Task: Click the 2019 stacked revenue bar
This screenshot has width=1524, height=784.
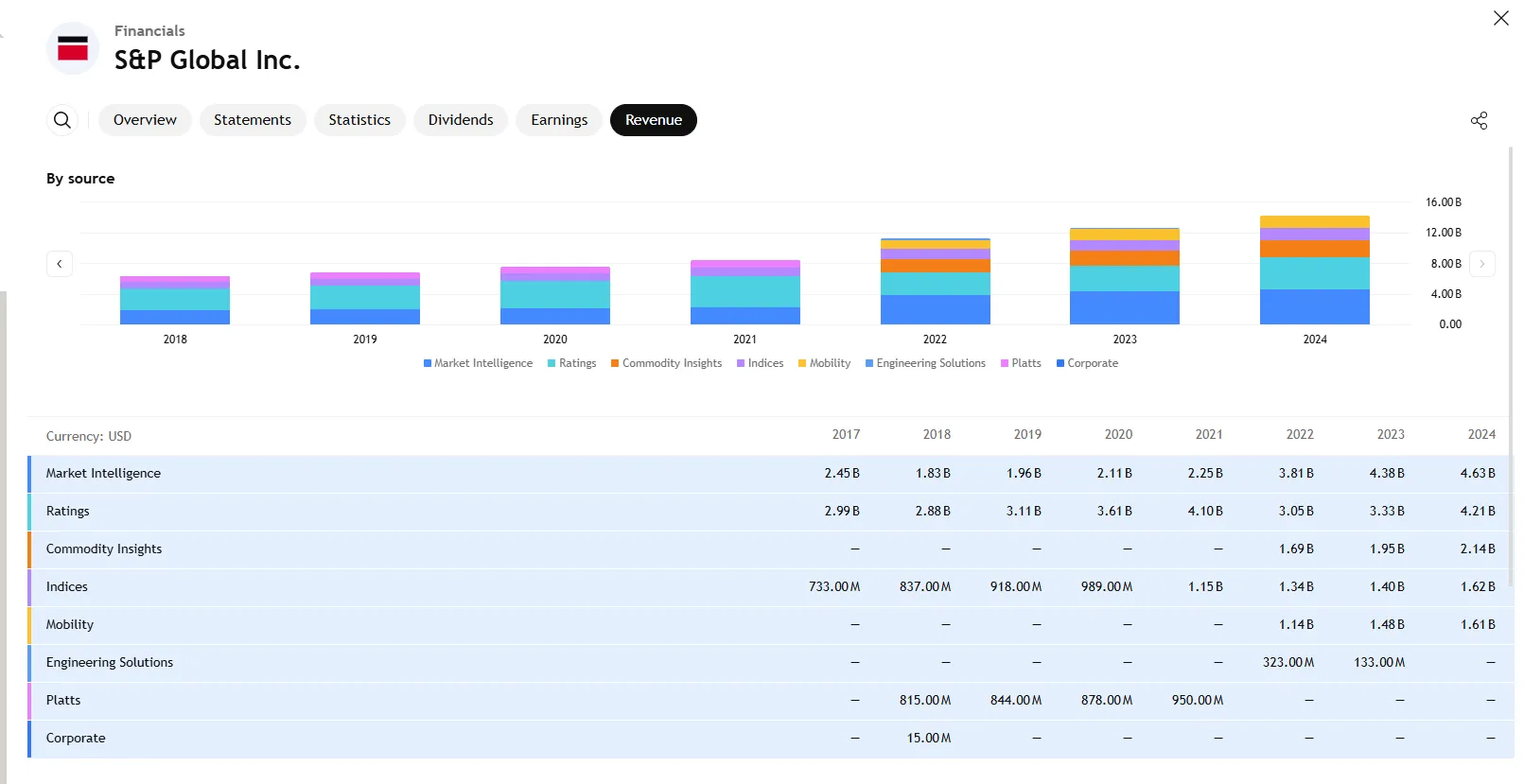Action: 365,299
